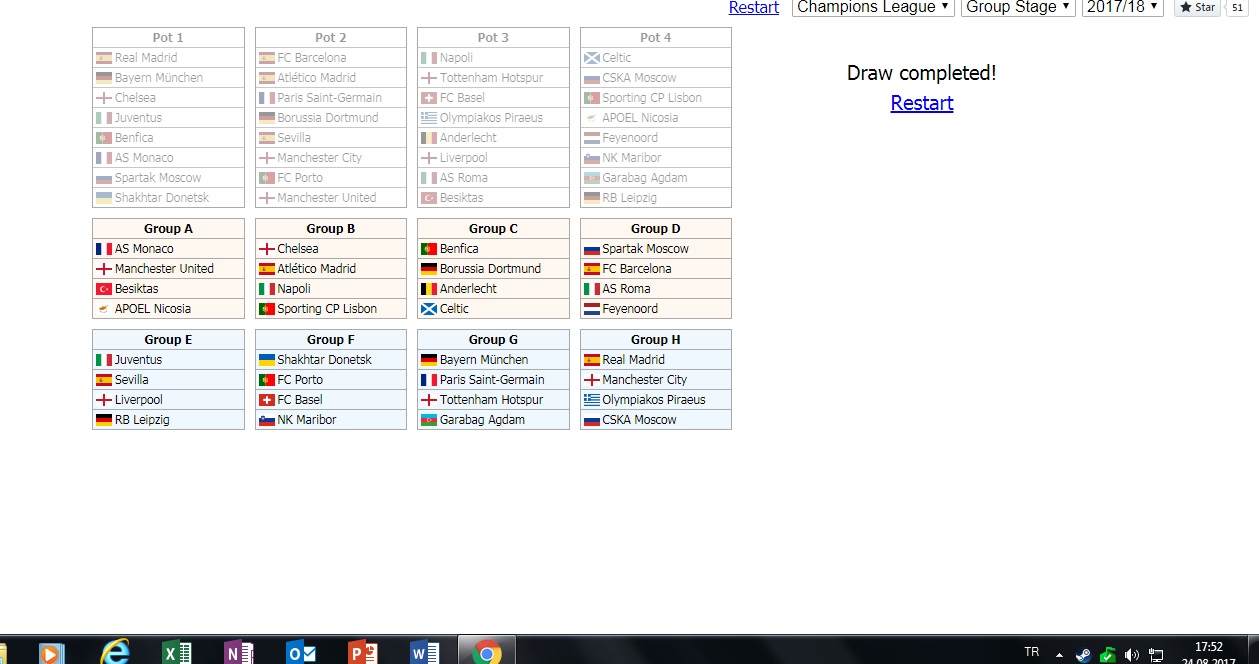Click greyed RB Leipzig in Pot 4

(656, 198)
